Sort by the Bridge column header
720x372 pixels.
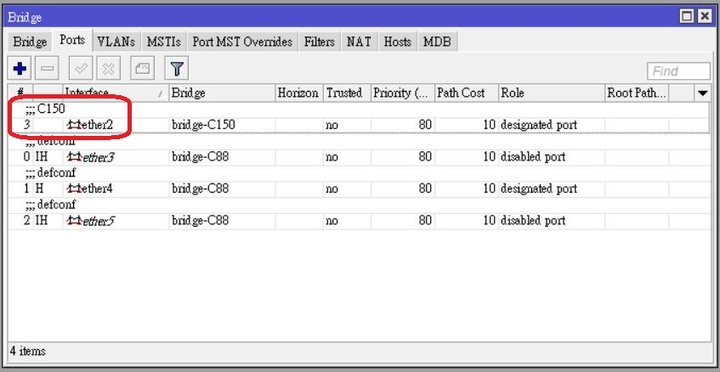pyautogui.click(x=222, y=93)
